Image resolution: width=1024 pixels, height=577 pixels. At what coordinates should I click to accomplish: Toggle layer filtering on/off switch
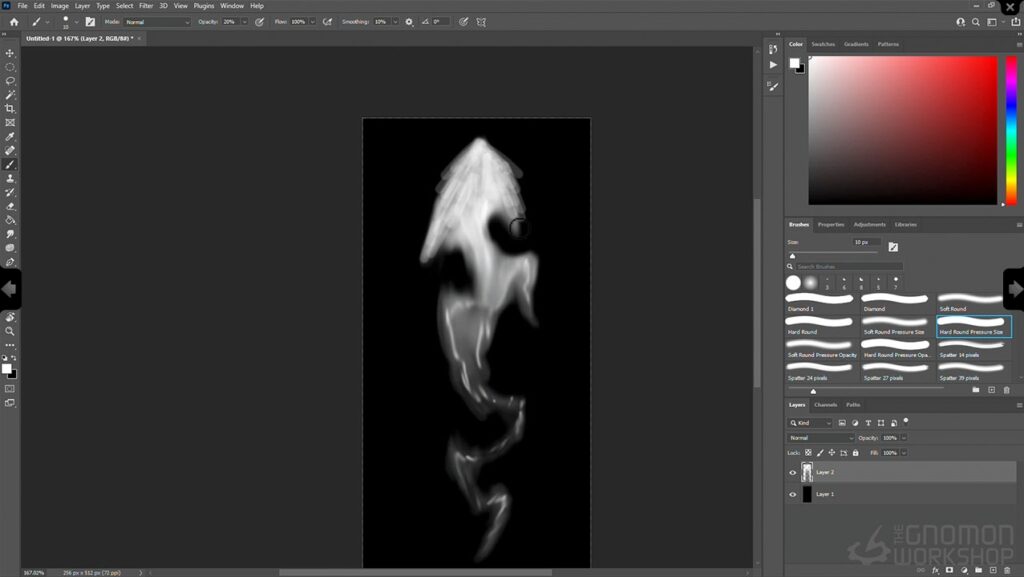pos(906,422)
